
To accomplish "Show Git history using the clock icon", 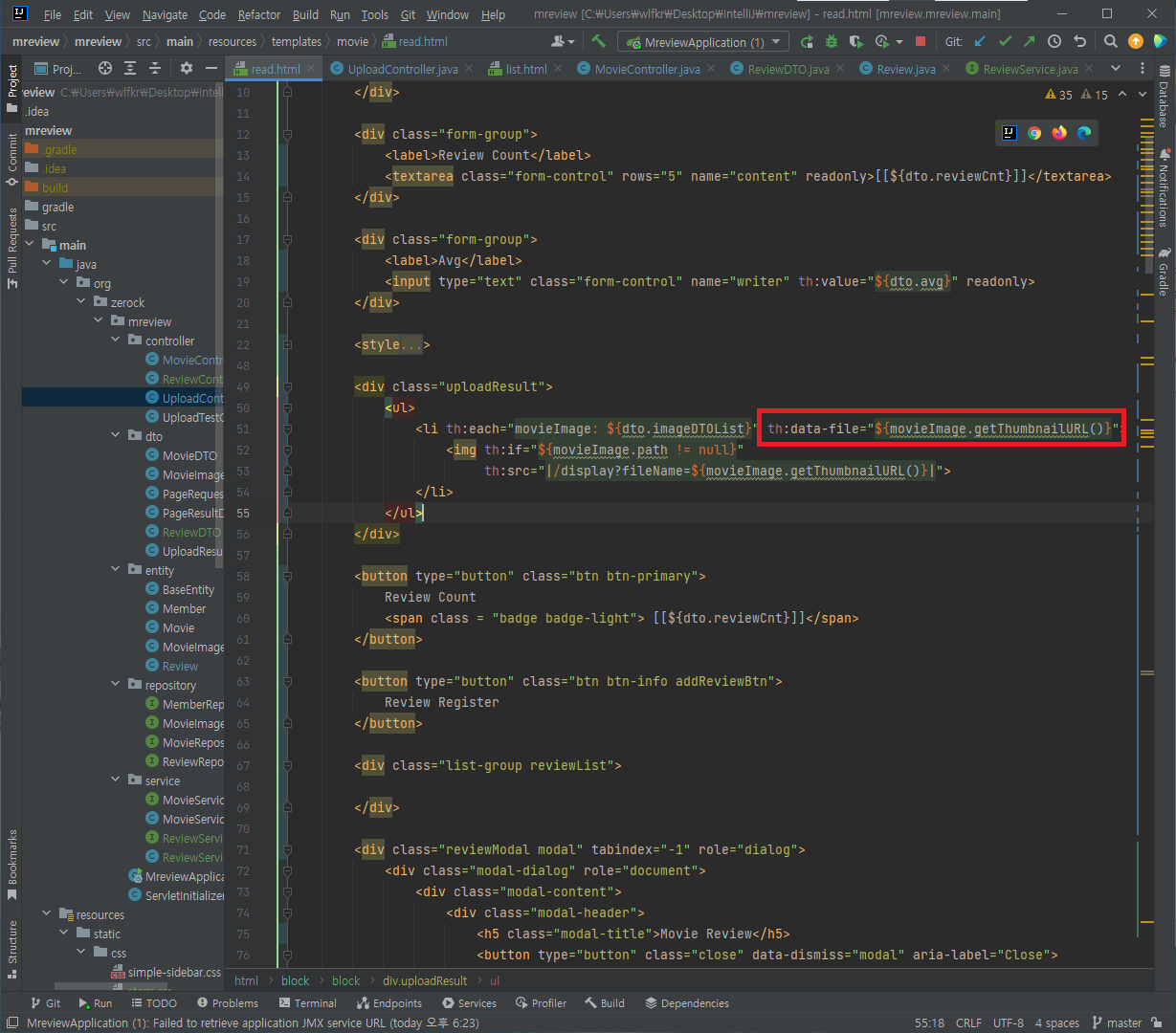I will (x=1054, y=42).
